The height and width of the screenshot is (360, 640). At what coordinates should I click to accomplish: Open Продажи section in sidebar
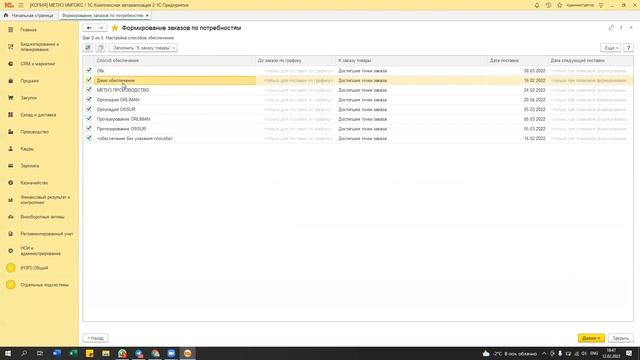[29, 81]
